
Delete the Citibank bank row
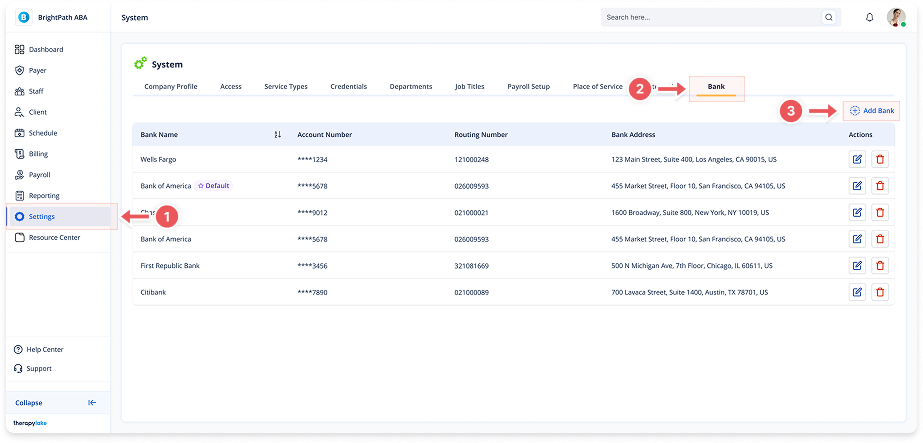pyautogui.click(x=880, y=292)
